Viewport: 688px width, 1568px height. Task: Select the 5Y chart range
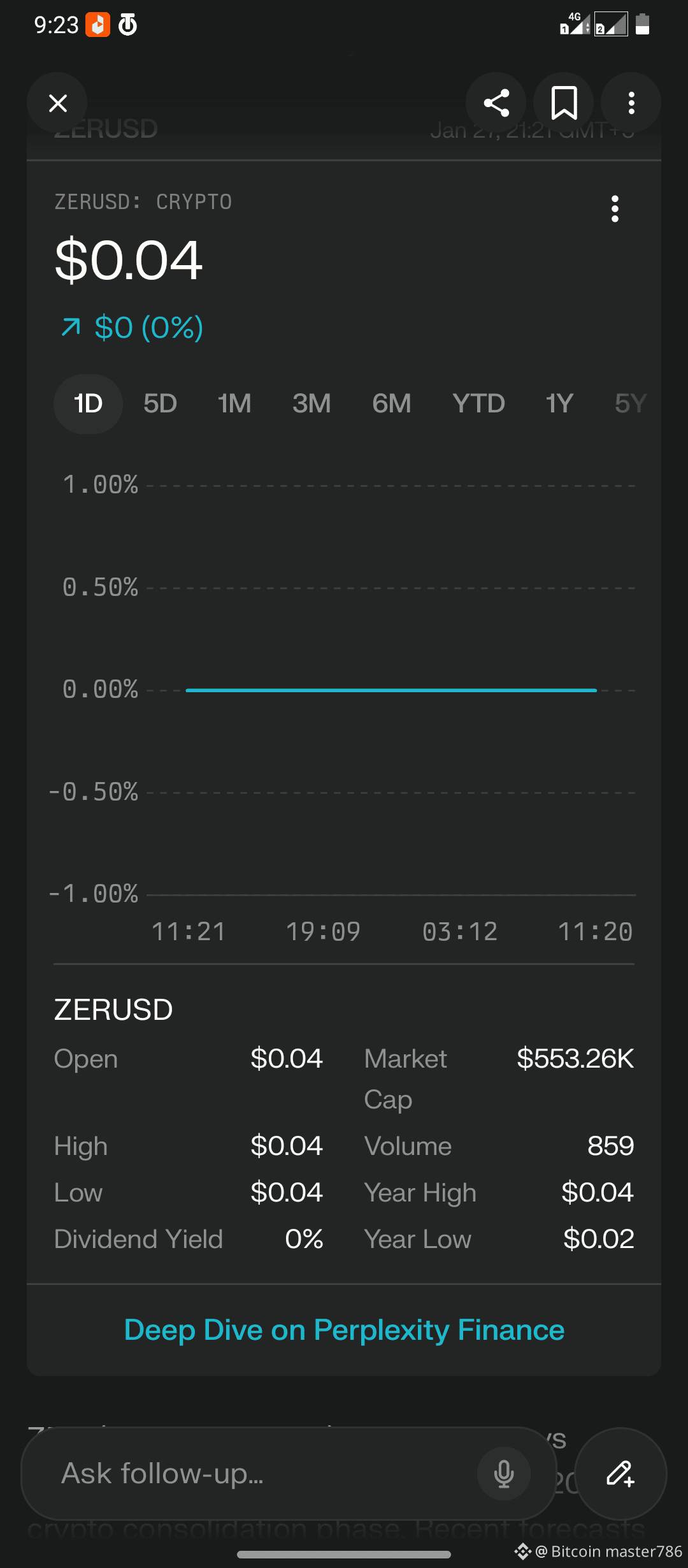pyautogui.click(x=631, y=403)
